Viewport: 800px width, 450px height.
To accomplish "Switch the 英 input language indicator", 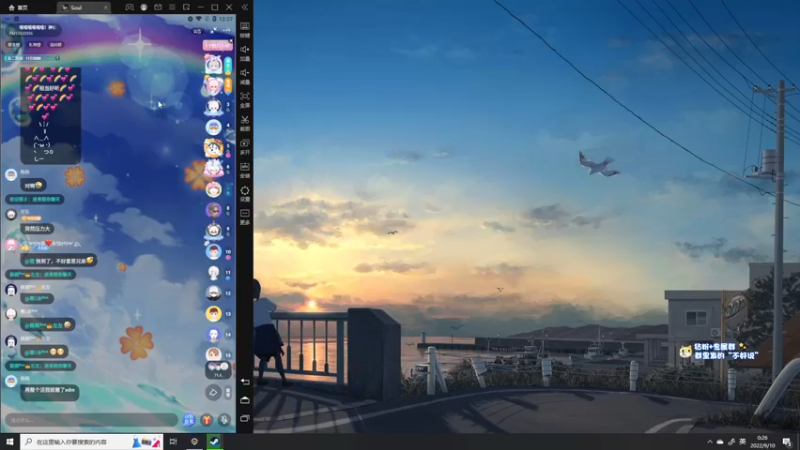I will coord(742,442).
